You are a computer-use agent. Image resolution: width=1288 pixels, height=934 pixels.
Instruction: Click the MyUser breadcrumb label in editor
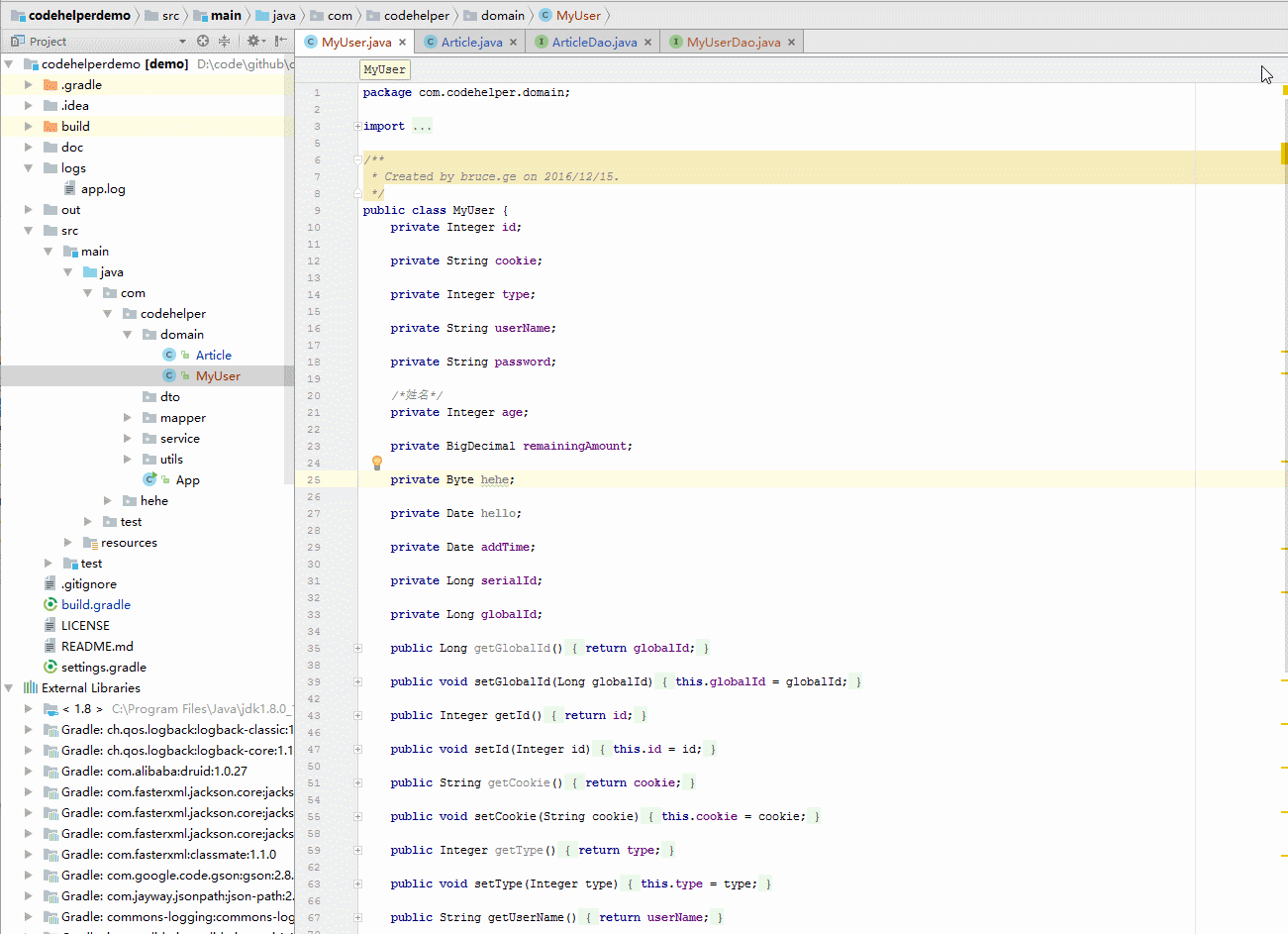coord(384,69)
